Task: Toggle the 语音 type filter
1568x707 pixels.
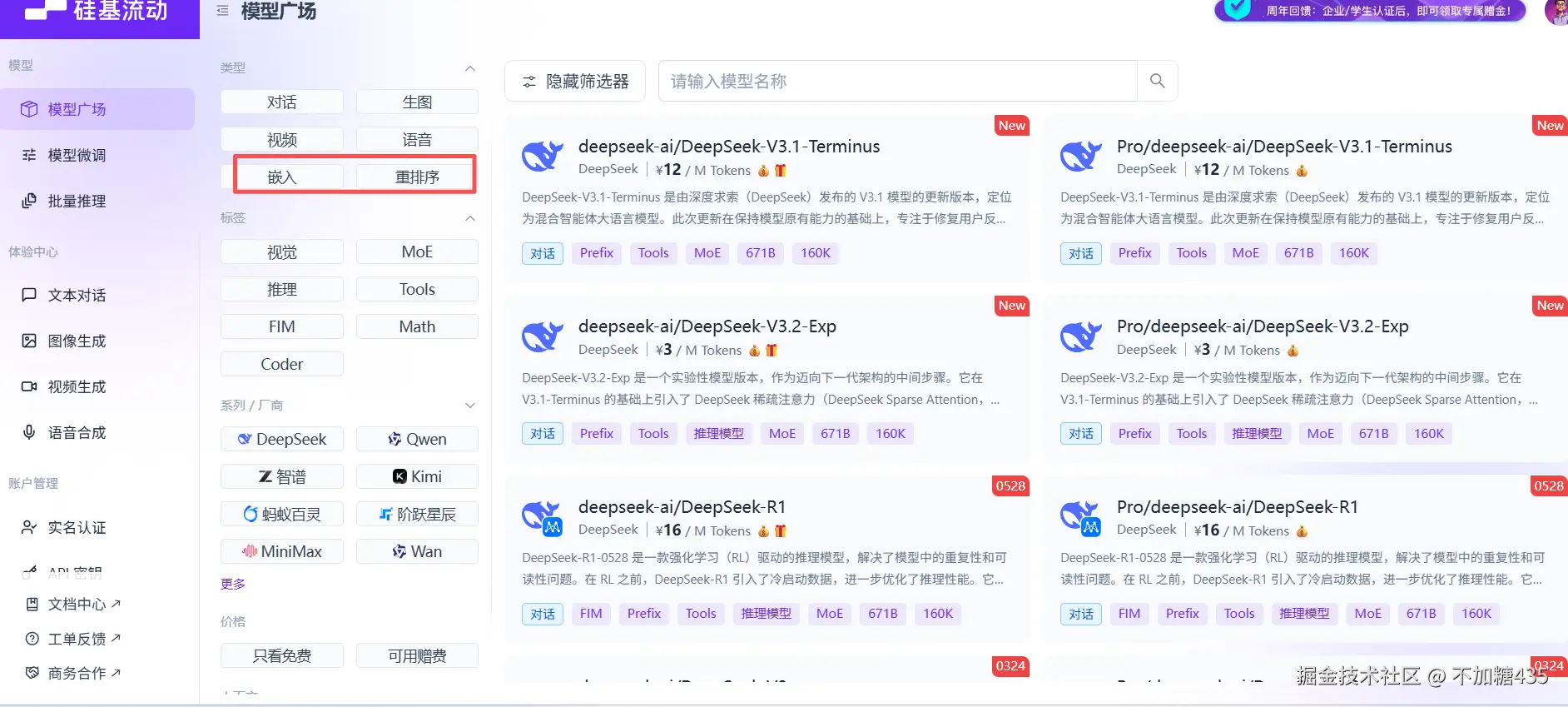Action: [417, 139]
